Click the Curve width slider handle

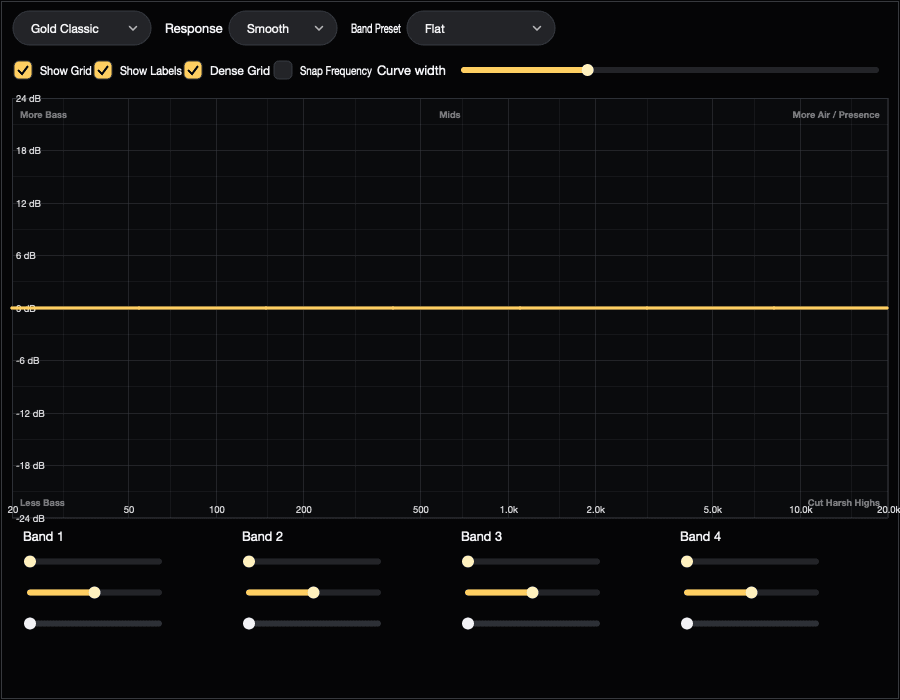click(587, 70)
